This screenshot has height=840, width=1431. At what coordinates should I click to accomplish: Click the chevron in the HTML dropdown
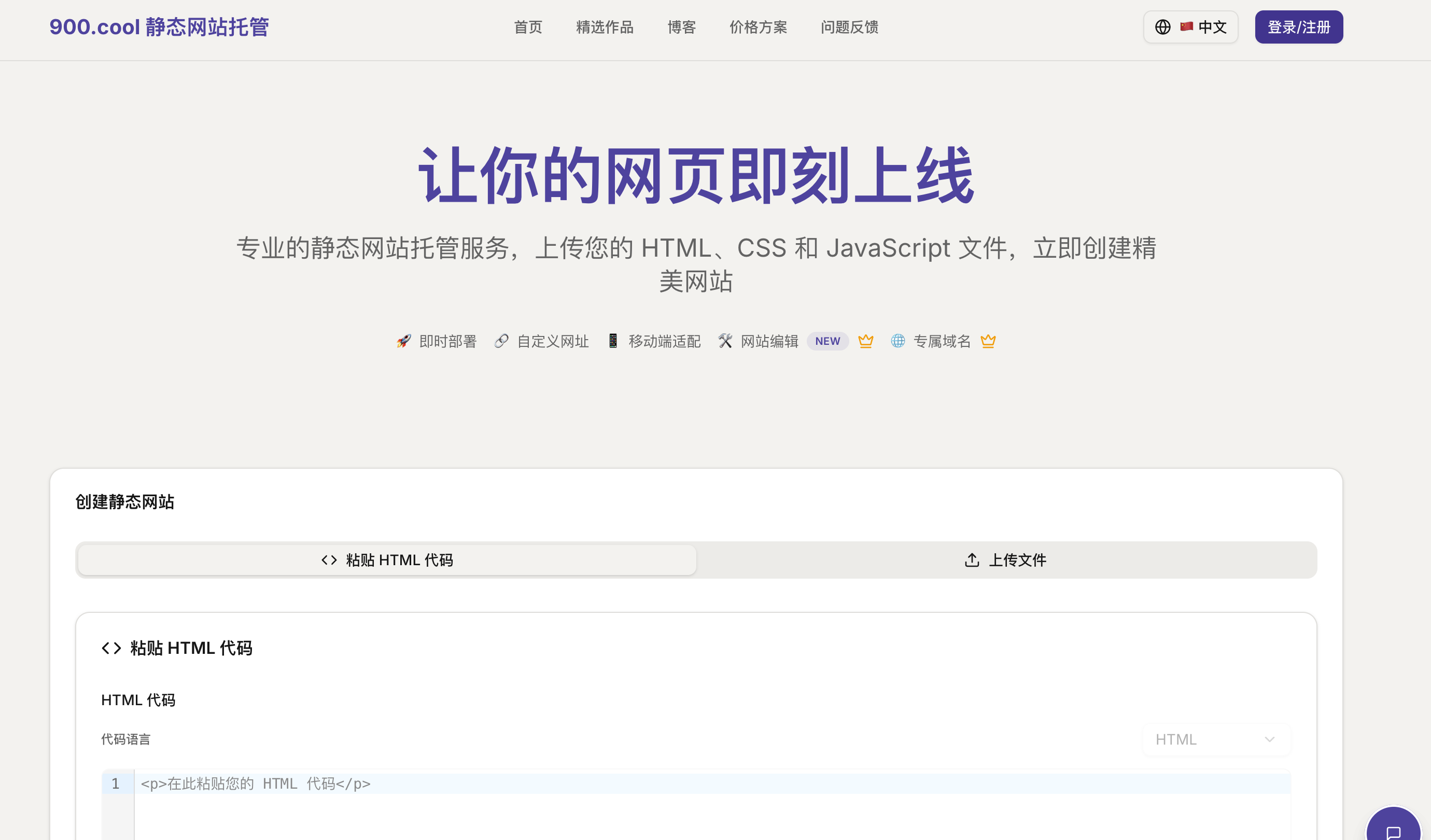click(x=1270, y=739)
